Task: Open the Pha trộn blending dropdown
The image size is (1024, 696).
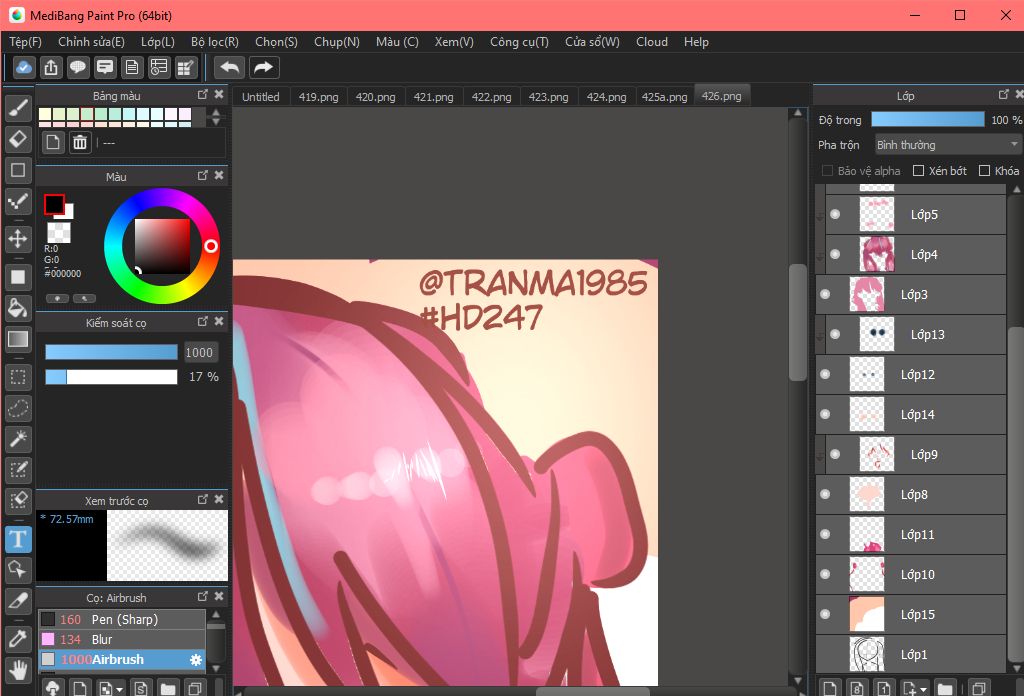Action: point(948,144)
